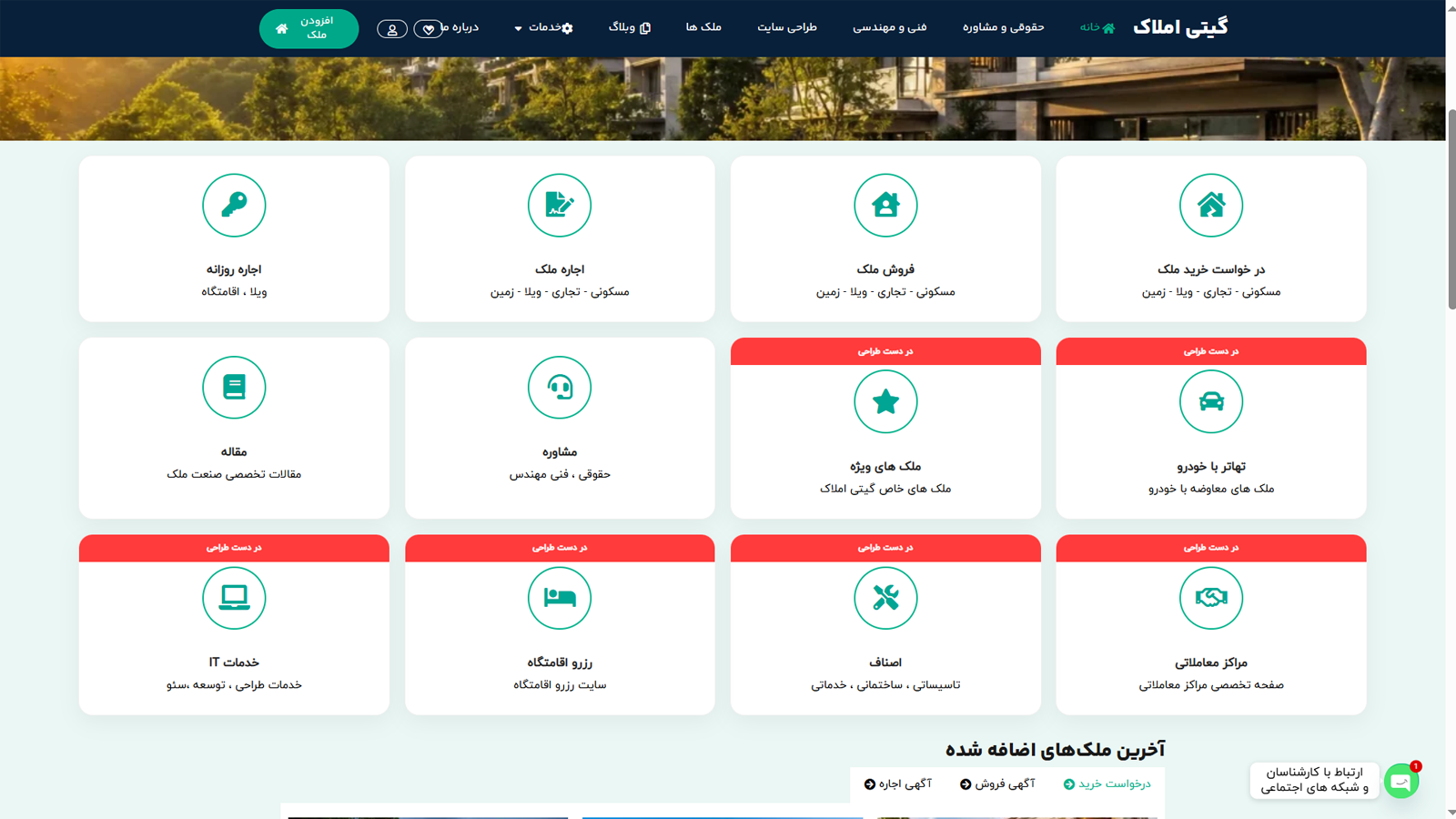Open the ملک ها menu item
The height and width of the screenshot is (819, 1456).
[703, 27]
